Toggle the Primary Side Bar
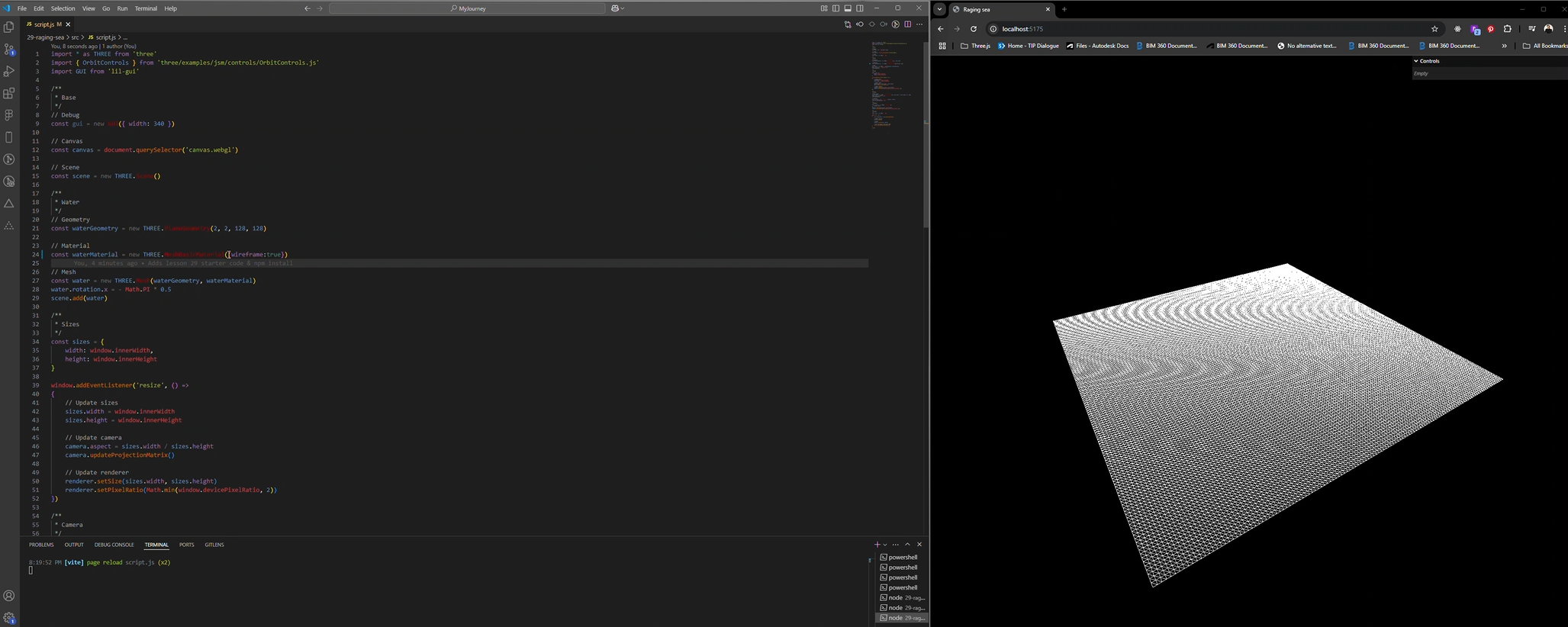The height and width of the screenshot is (627, 1568). pyautogui.click(x=836, y=8)
